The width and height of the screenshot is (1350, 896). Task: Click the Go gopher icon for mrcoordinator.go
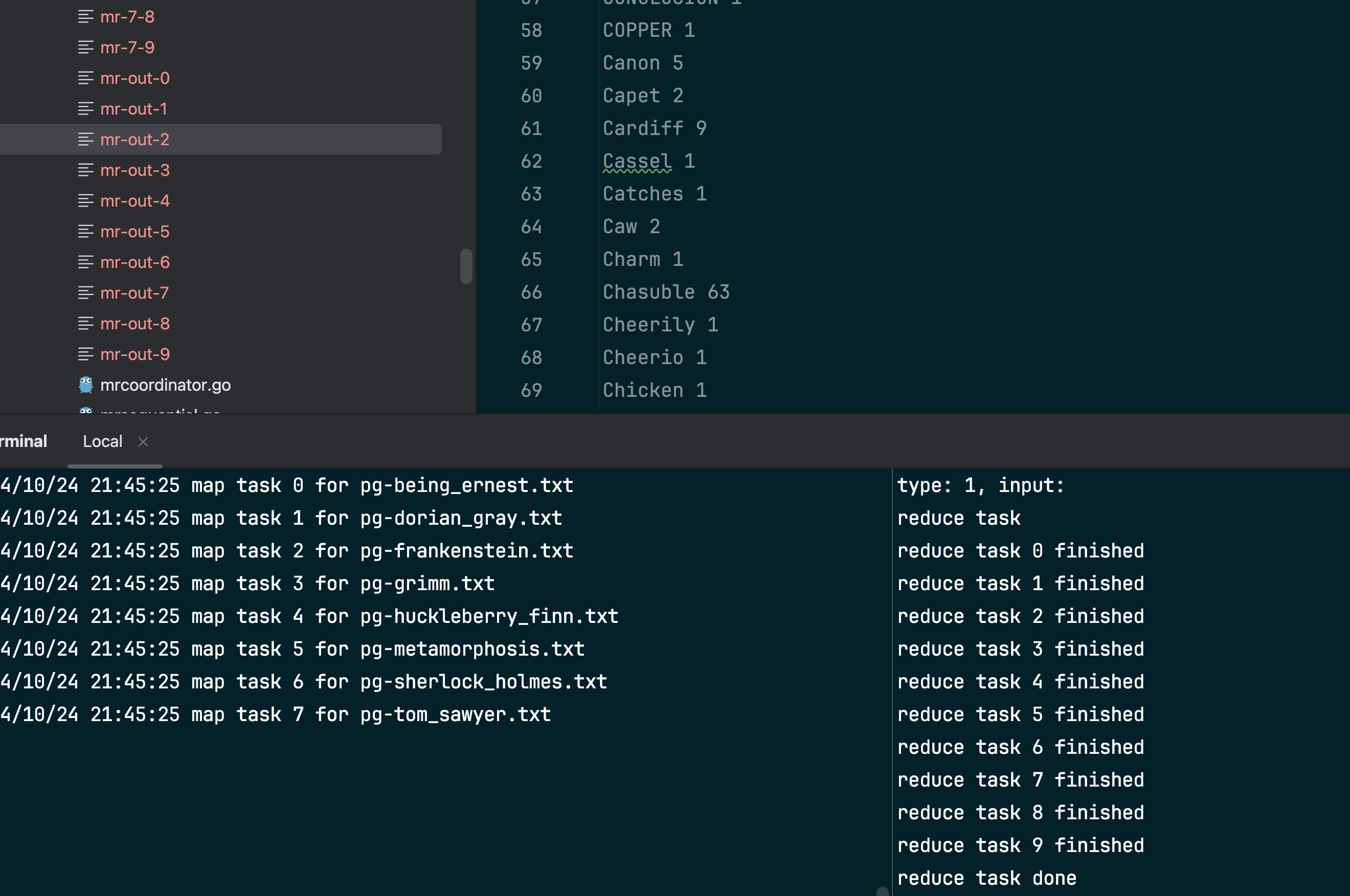click(86, 385)
